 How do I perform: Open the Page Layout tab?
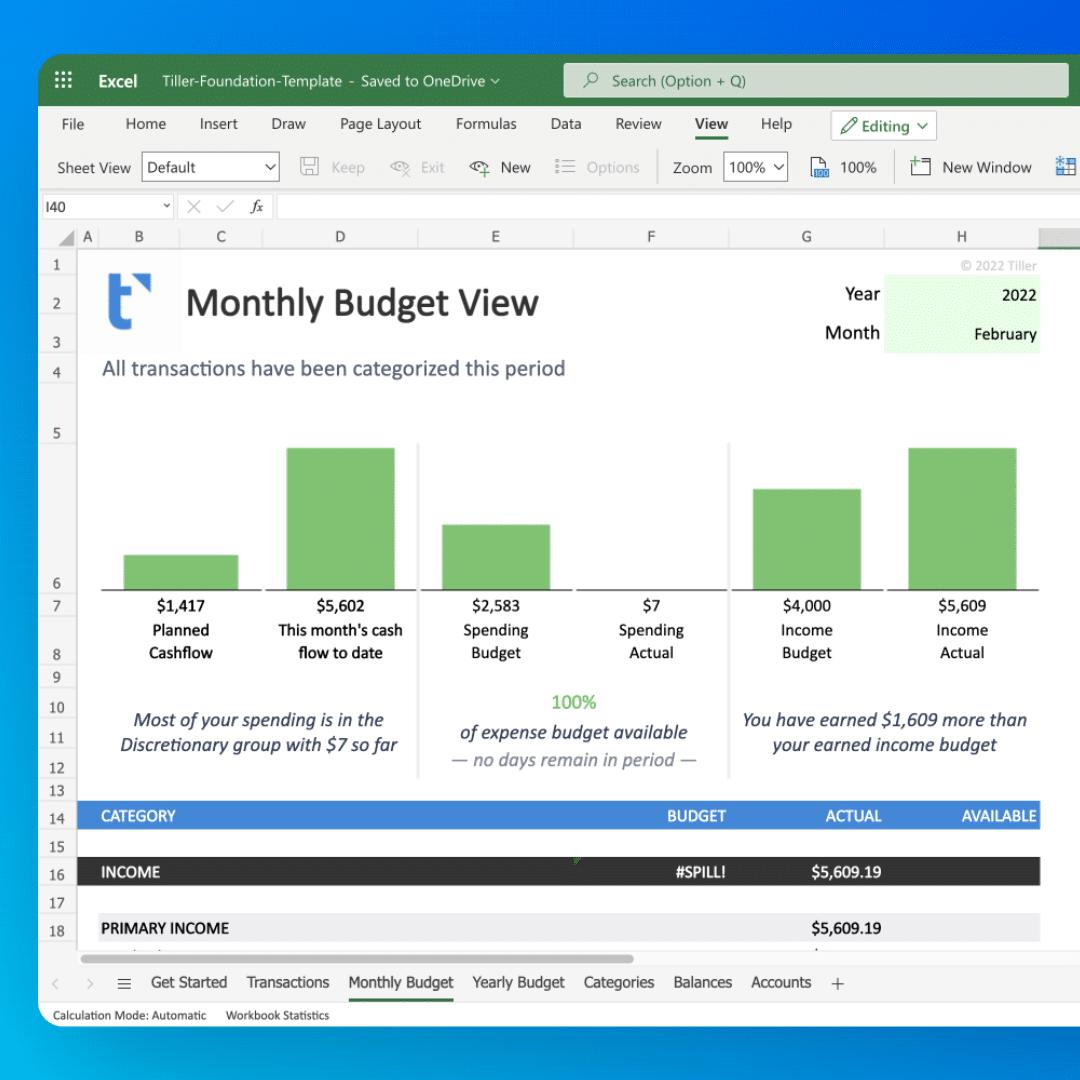[380, 124]
